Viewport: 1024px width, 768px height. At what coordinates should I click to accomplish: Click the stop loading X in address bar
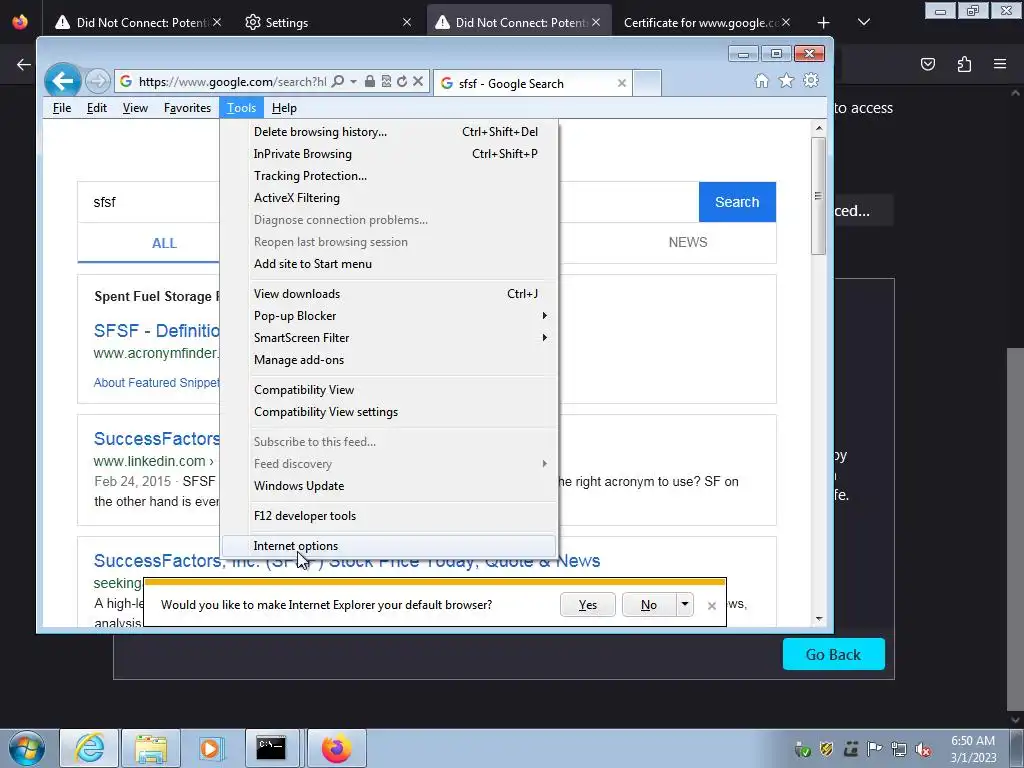coord(418,82)
